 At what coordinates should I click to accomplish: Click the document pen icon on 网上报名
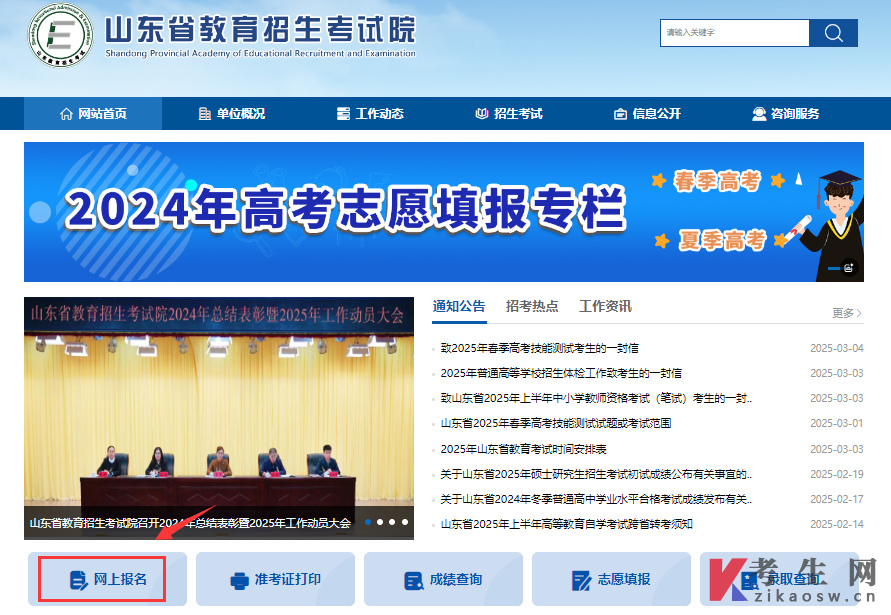pos(78,580)
